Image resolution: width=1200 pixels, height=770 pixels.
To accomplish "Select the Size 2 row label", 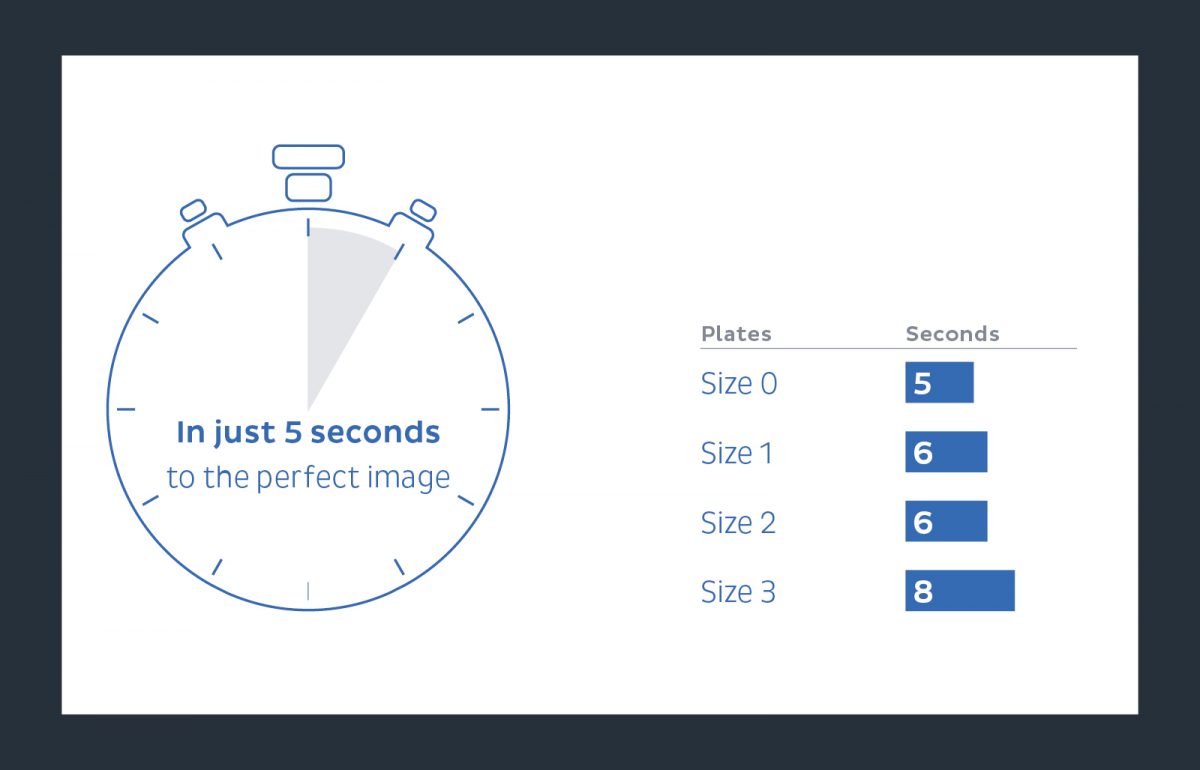I will pos(738,523).
